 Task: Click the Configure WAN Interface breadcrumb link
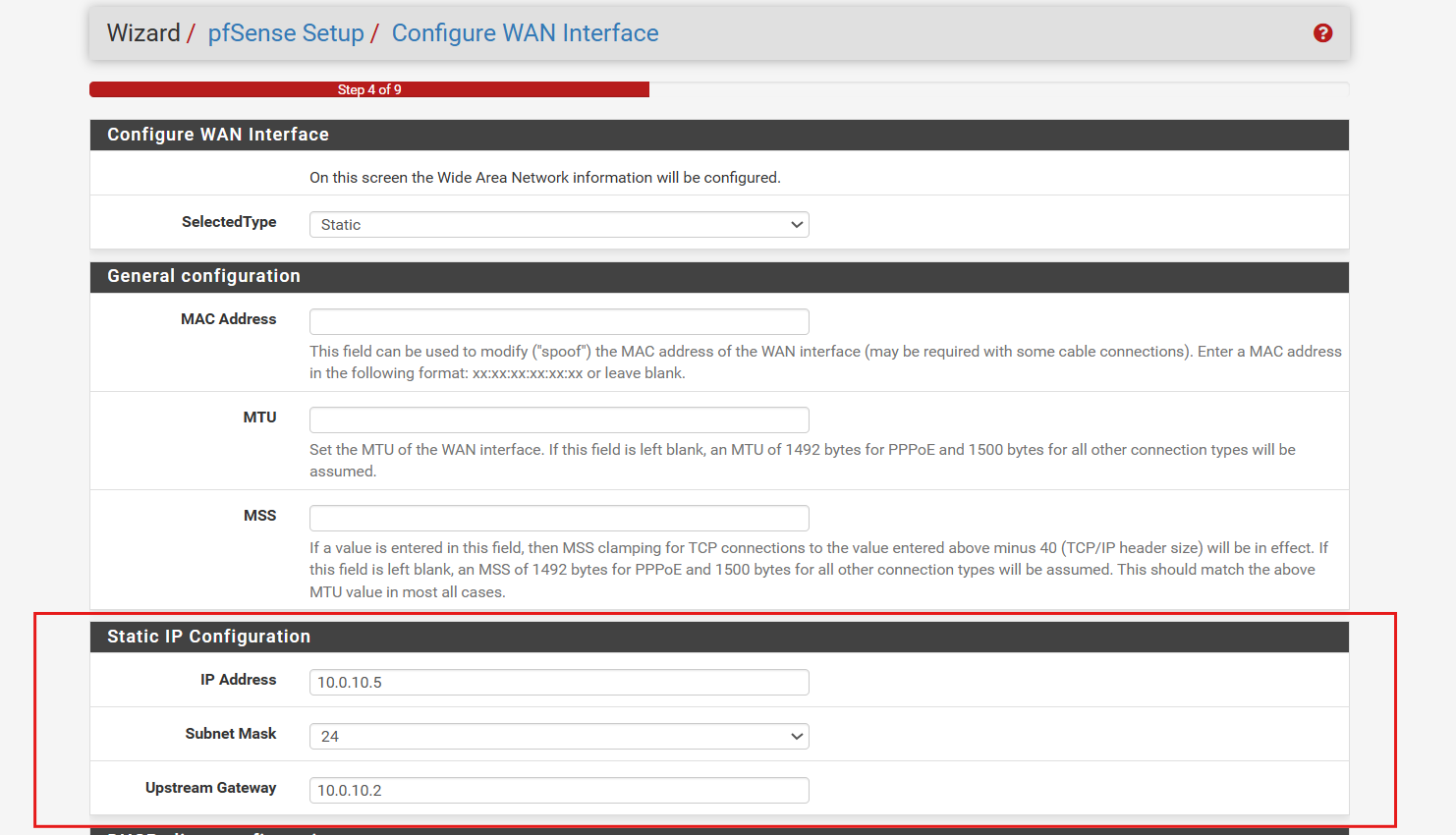pos(525,33)
